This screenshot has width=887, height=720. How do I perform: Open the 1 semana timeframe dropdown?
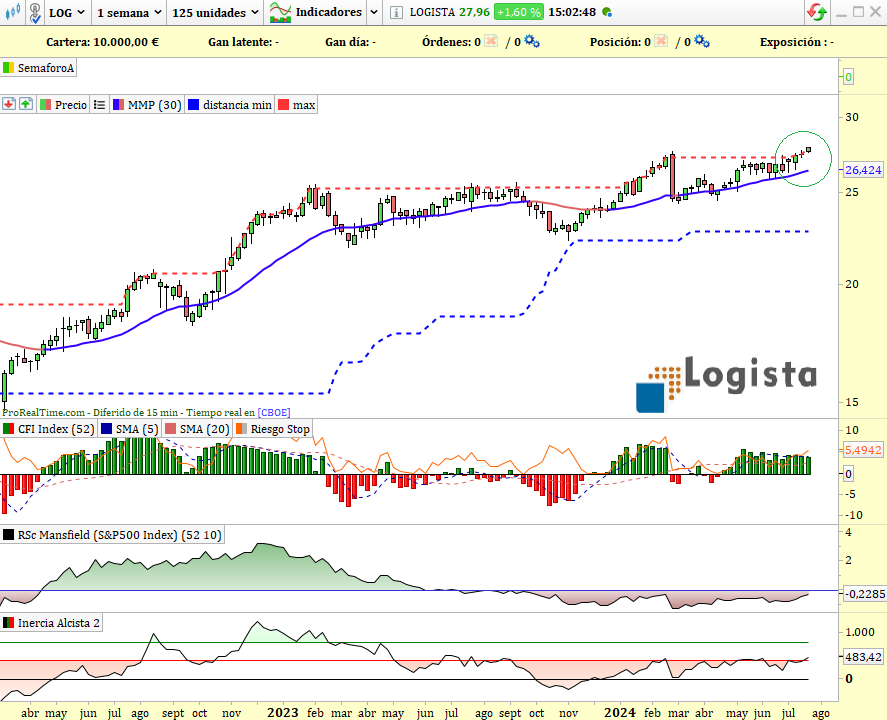129,12
